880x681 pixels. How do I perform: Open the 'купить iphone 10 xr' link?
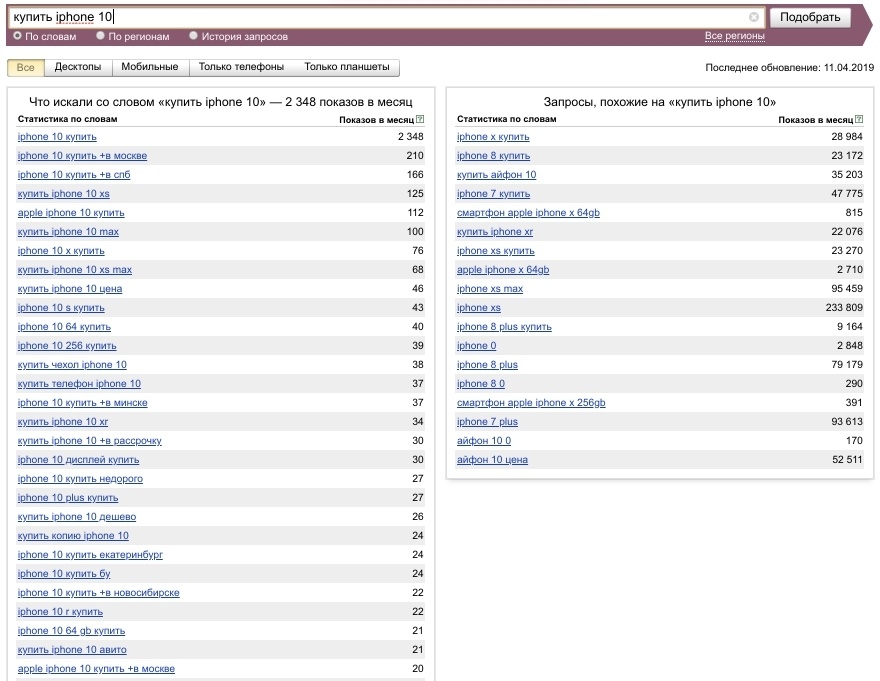coord(63,422)
